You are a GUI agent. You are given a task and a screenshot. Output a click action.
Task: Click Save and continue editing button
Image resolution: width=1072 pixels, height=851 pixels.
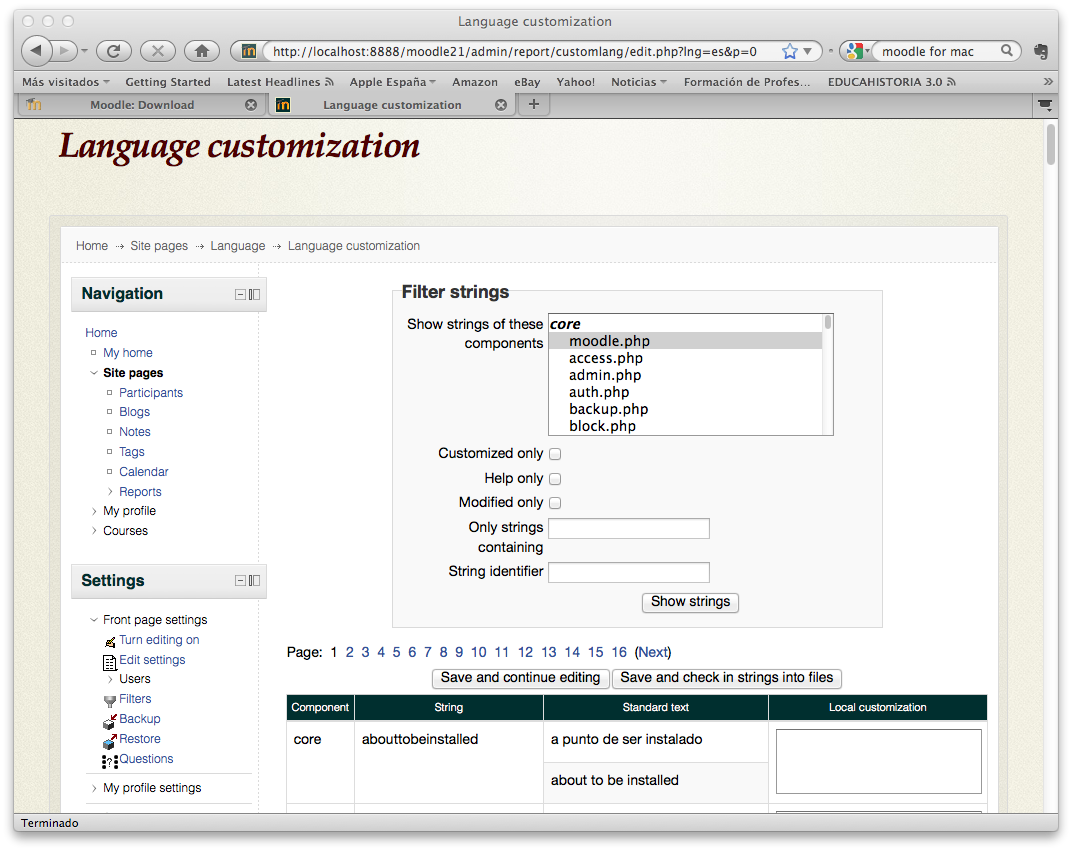[520, 678]
